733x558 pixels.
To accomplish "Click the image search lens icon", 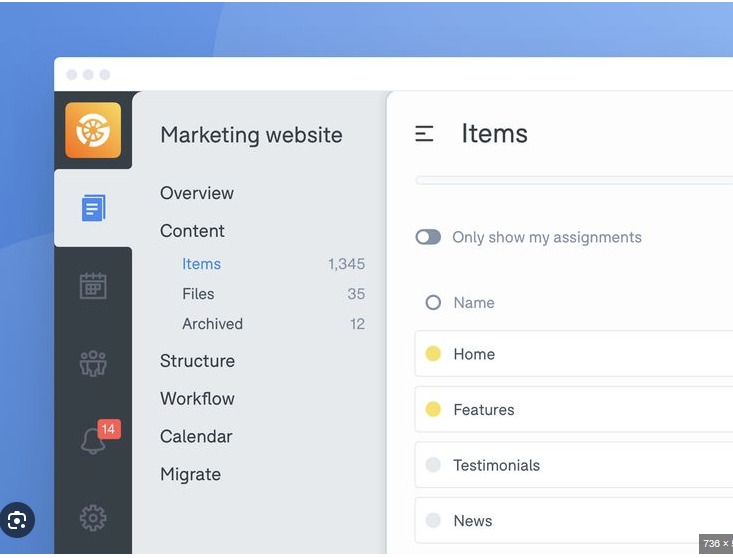I will (x=17, y=520).
